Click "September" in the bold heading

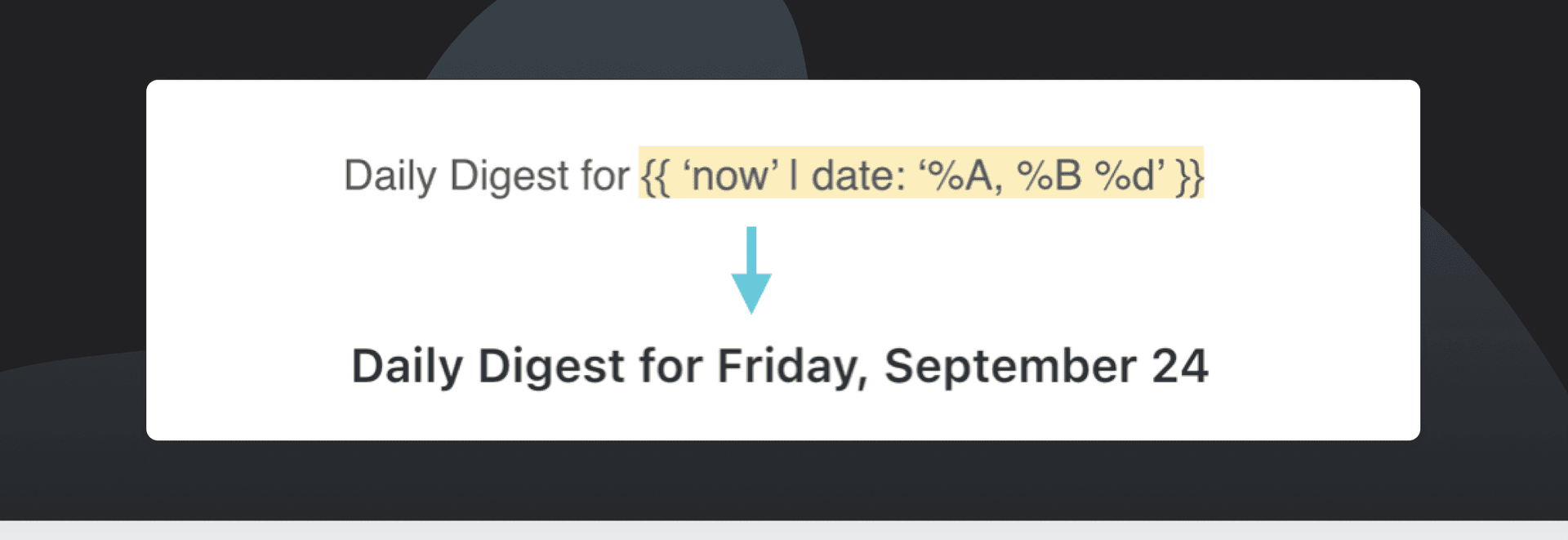click(1009, 366)
